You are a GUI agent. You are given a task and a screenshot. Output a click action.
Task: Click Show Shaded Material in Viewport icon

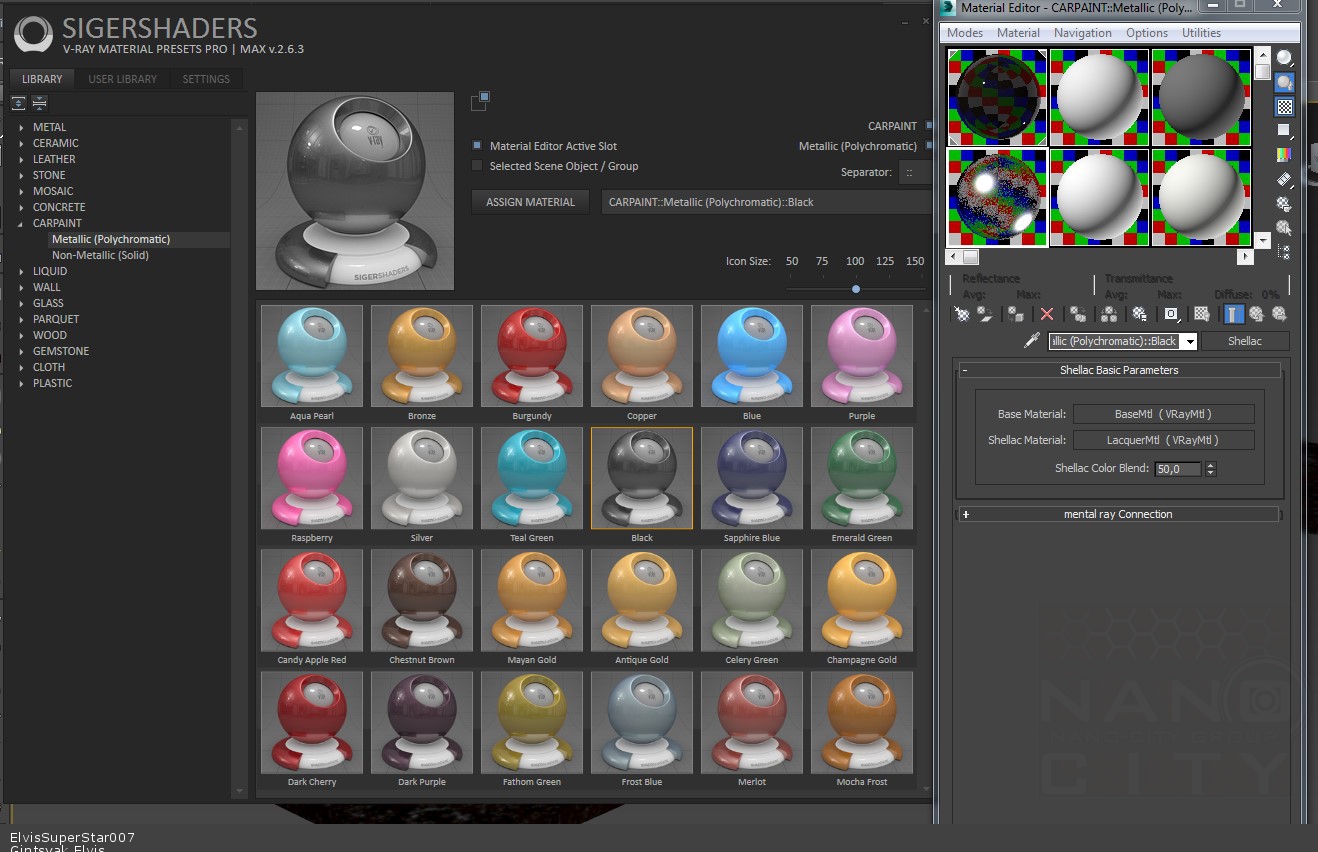[1202, 314]
